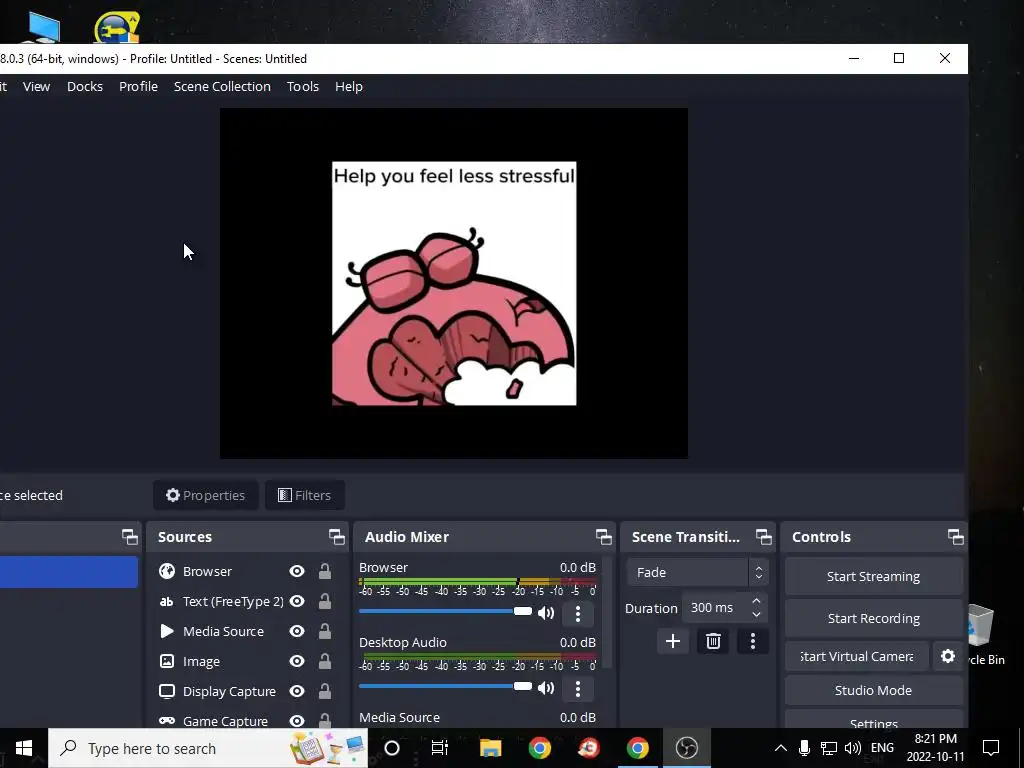Select the Browser source globe icon
Viewport: 1024px width, 768px height.
point(167,571)
